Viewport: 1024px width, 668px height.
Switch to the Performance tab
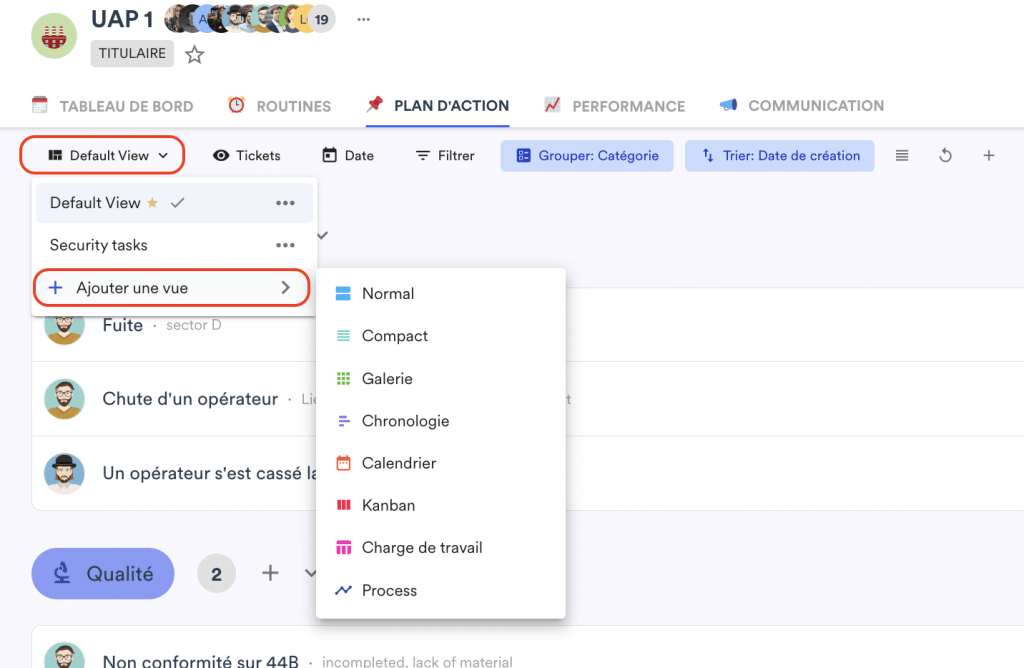point(615,105)
